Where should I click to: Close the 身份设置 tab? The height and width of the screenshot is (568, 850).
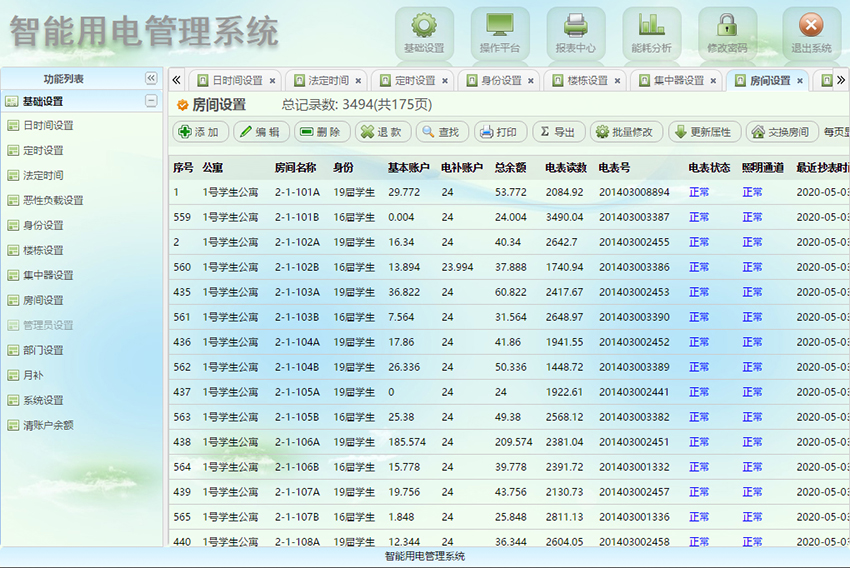pos(531,81)
